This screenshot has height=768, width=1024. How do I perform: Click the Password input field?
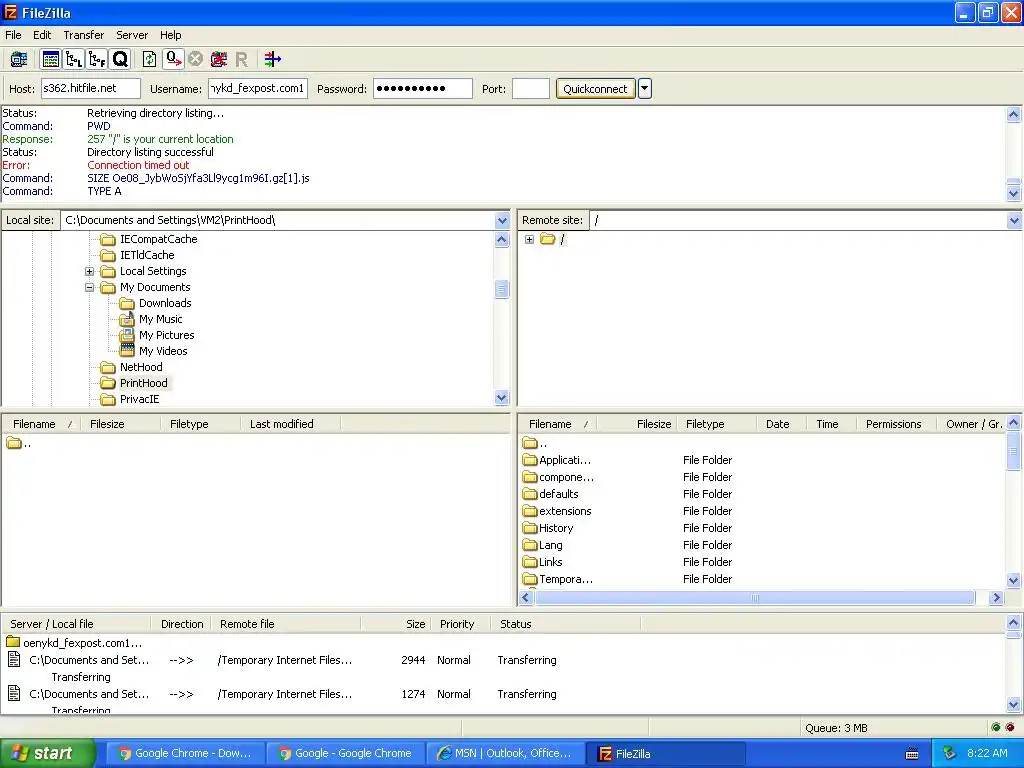pos(423,88)
